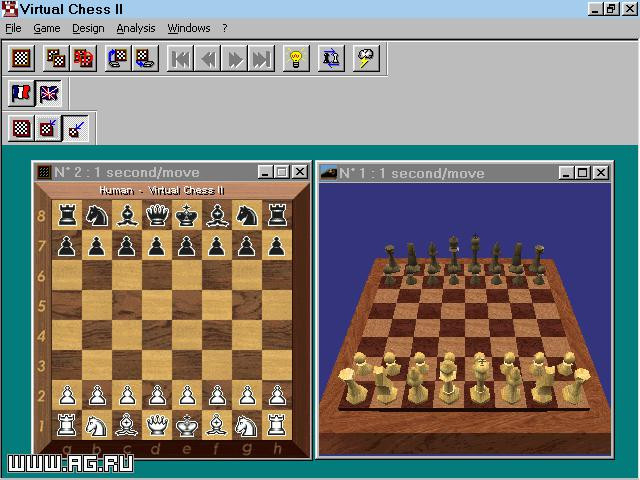Open the Windows menu
Image resolution: width=640 pixels, height=480 pixels.
(189, 28)
